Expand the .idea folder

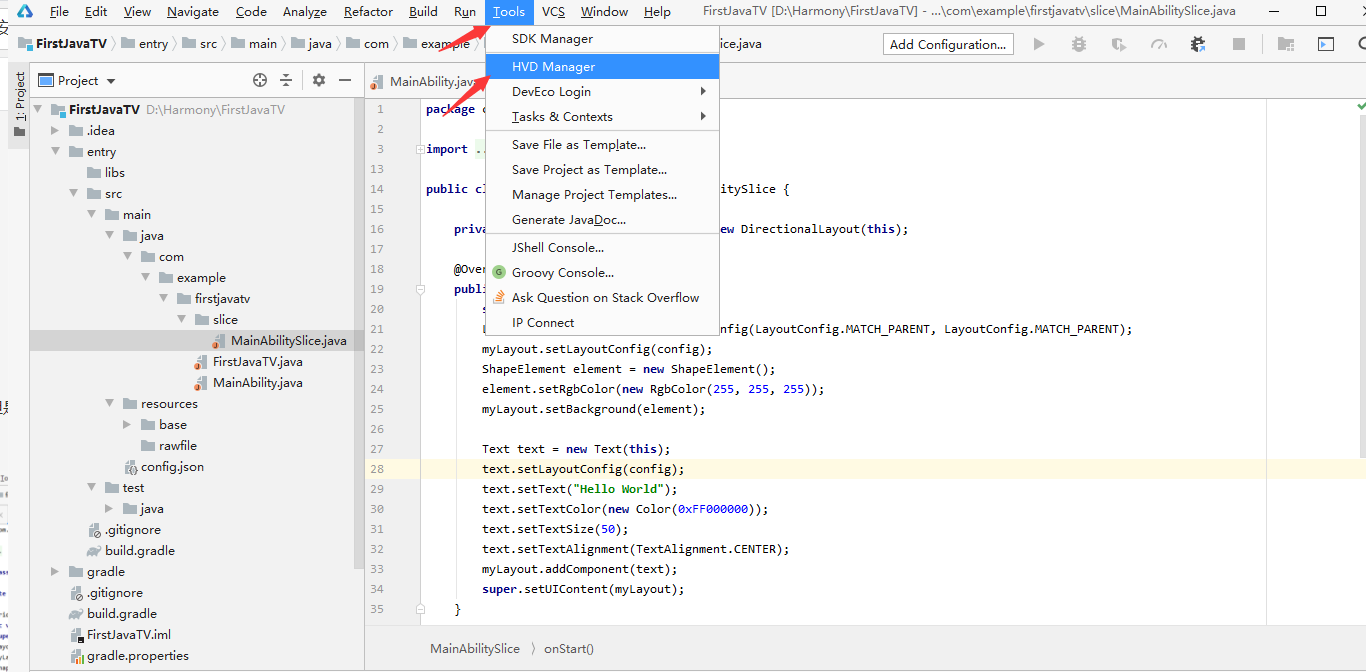point(55,131)
